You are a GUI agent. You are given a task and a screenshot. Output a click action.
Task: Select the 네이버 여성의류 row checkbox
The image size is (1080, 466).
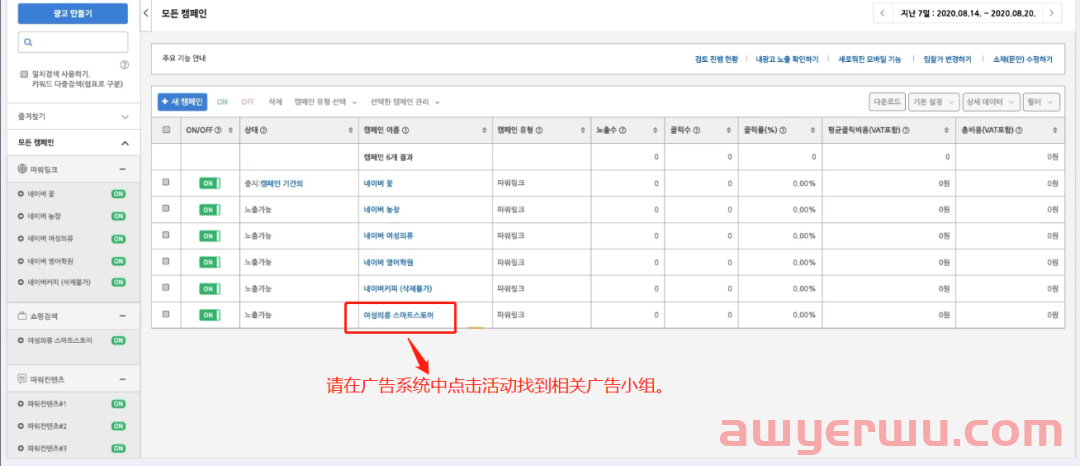(x=166, y=235)
